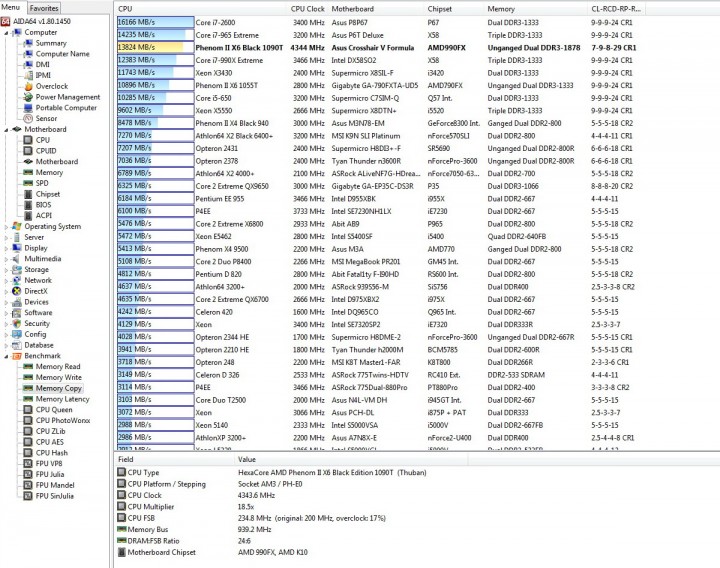The image size is (720, 568).
Task: Select the Celeron D 326 row
Action: pos(379,375)
